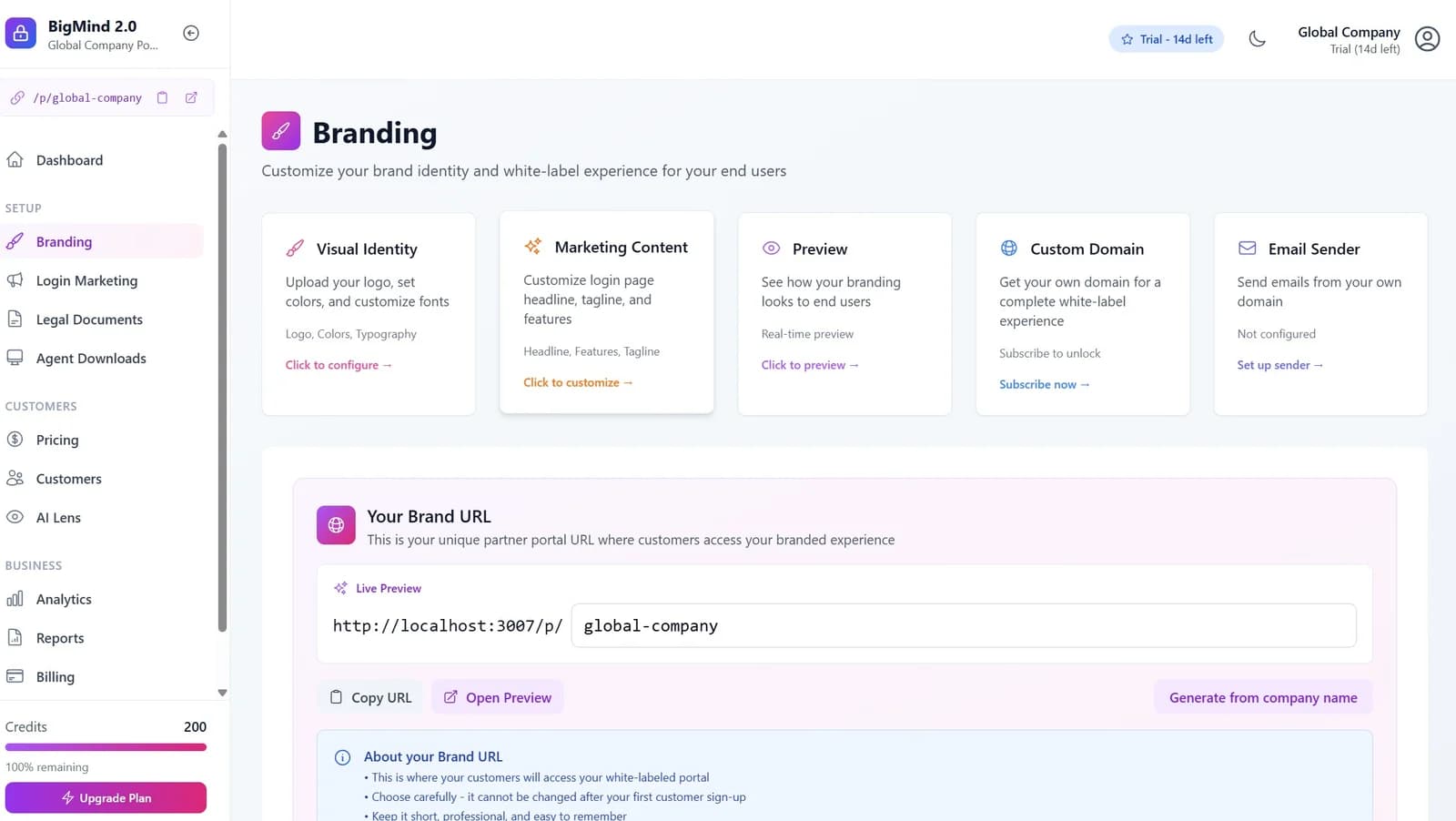Select the Branding brush icon in sidebar
The width and height of the screenshot is (1456, 821).
pos(15,241)
